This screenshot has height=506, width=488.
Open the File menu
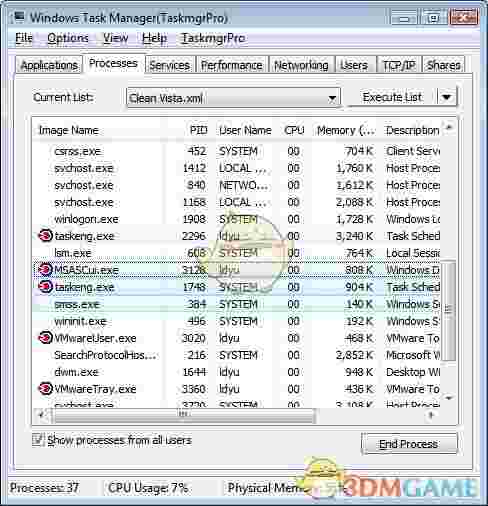24,38
